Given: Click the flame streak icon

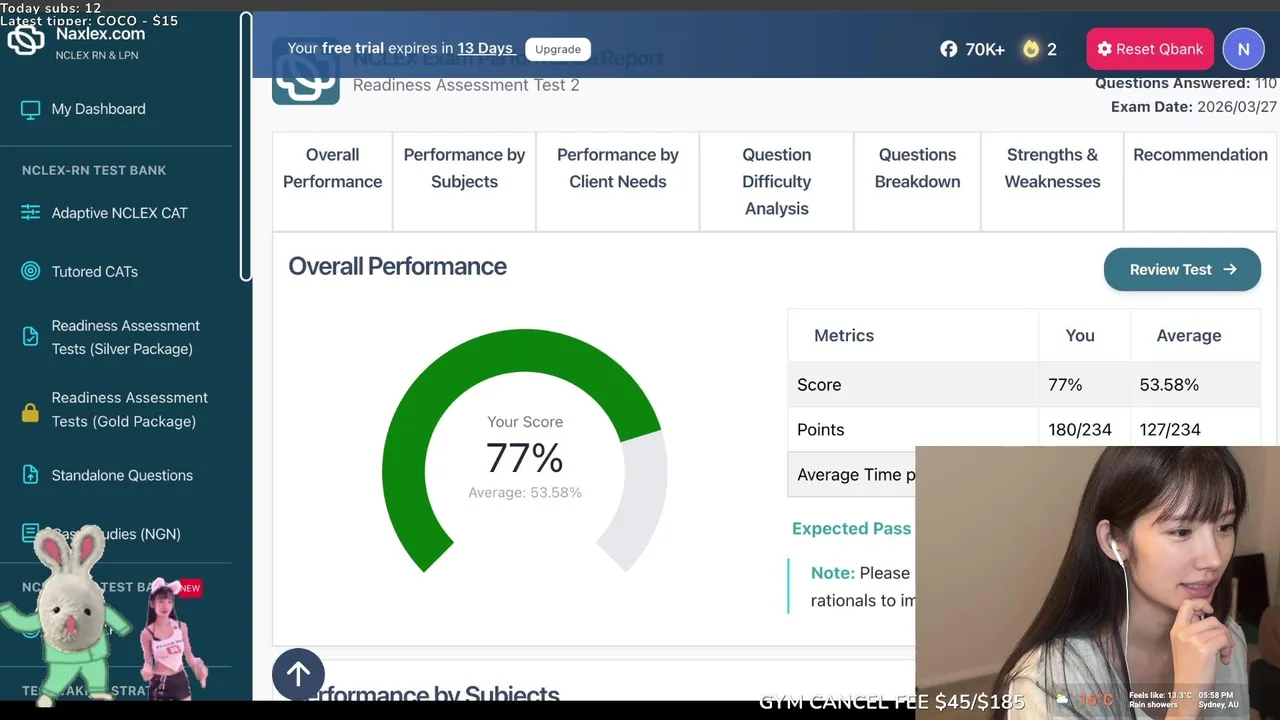Looking at the screenshot, I should point(1031,49).
